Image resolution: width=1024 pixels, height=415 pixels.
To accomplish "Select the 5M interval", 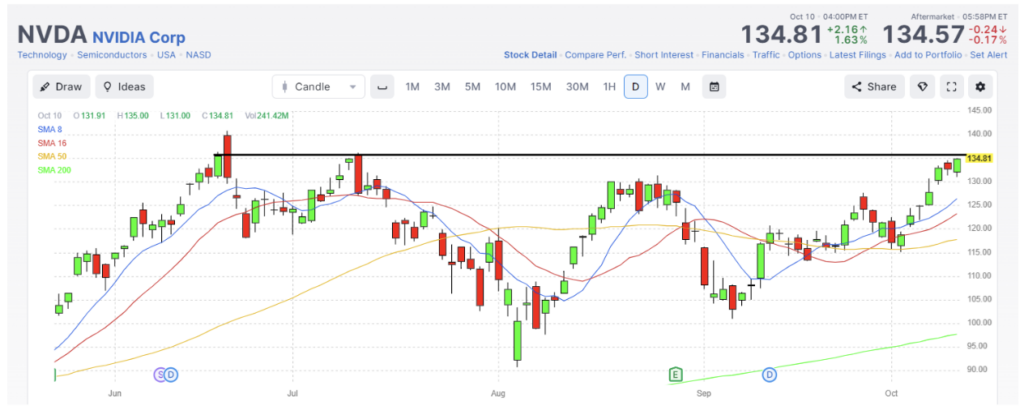I will point(472,87).
